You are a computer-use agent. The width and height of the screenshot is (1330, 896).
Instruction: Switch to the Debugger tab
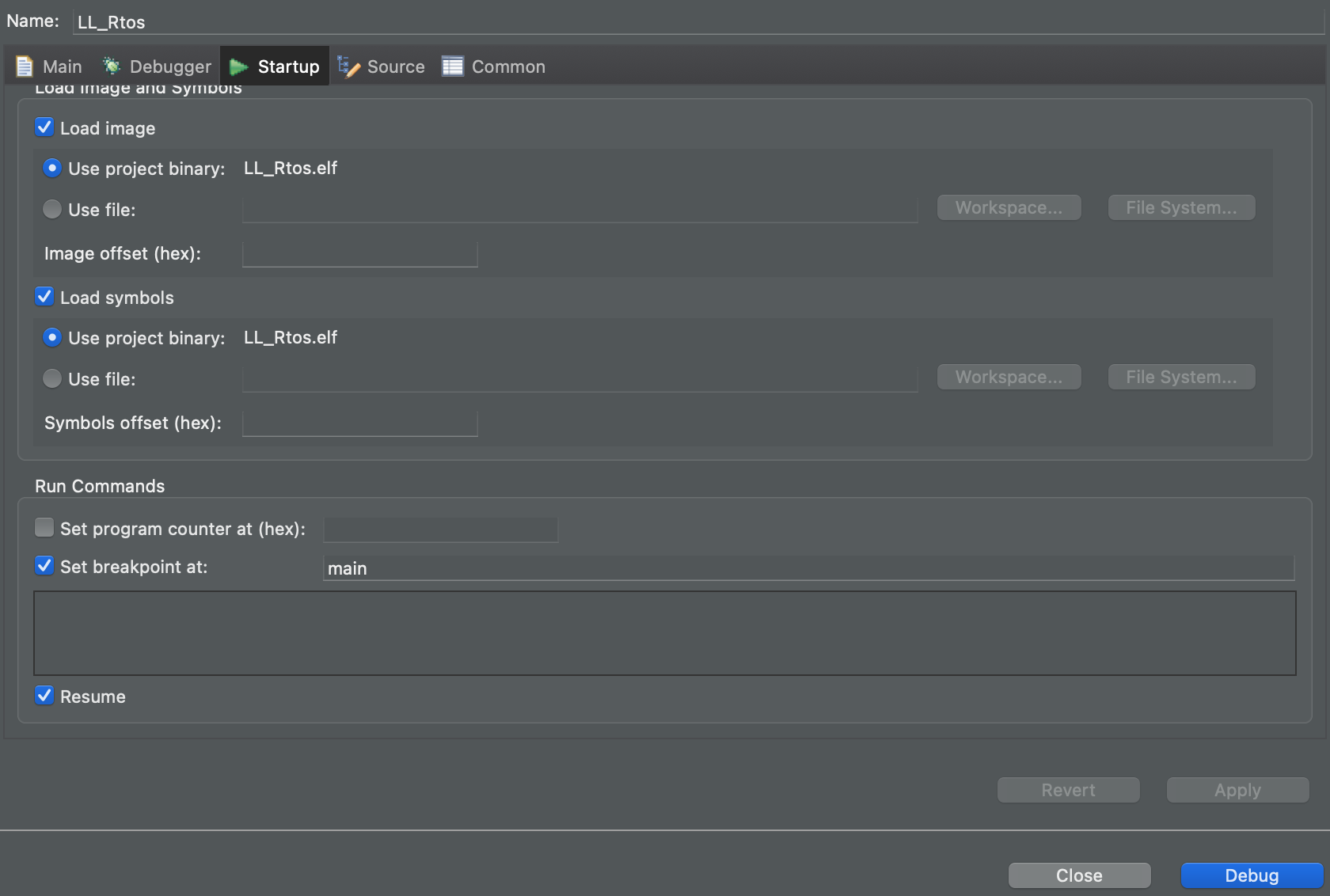click(157, 66)
